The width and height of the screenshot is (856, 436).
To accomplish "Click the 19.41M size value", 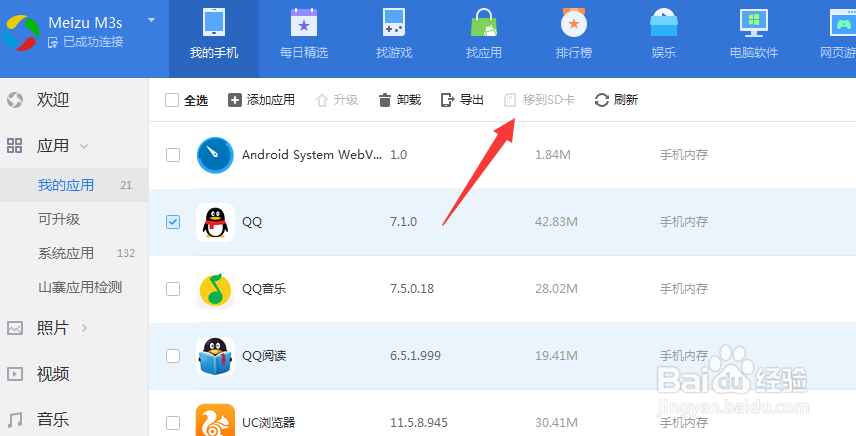I will click(x=556, y=356).
